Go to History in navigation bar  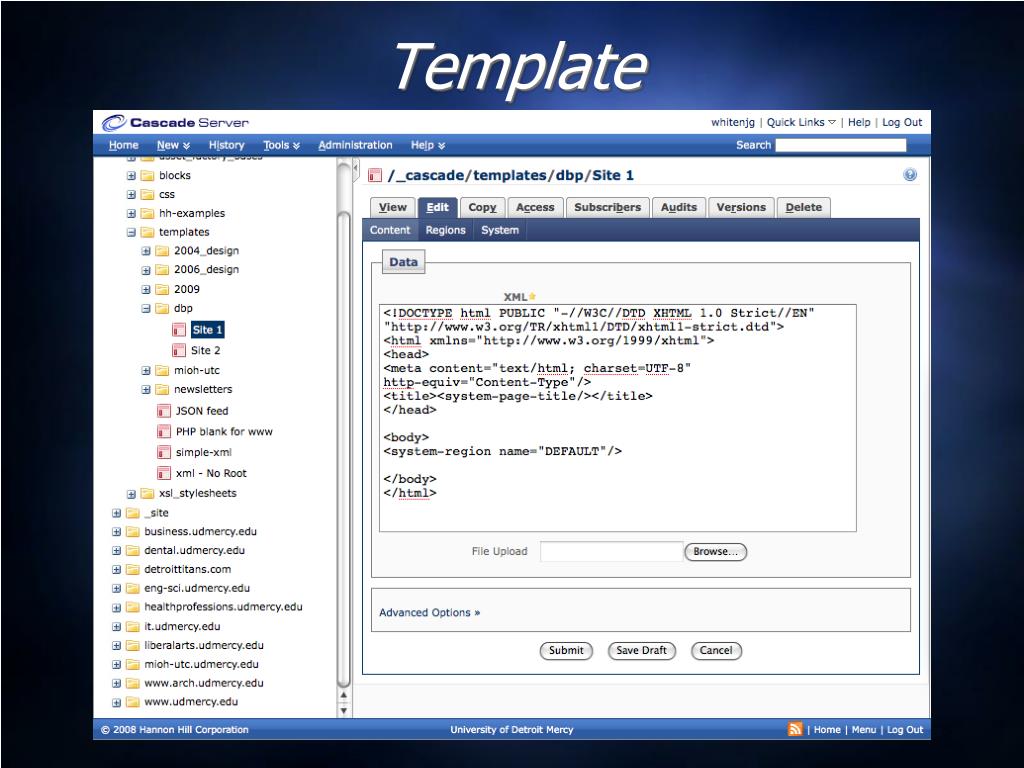[x=226, y=145]
